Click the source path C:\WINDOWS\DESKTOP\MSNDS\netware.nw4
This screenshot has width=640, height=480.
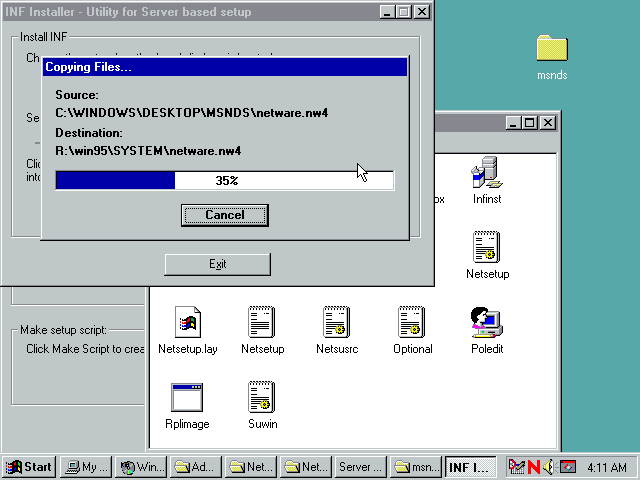click(x=192, y=113)
